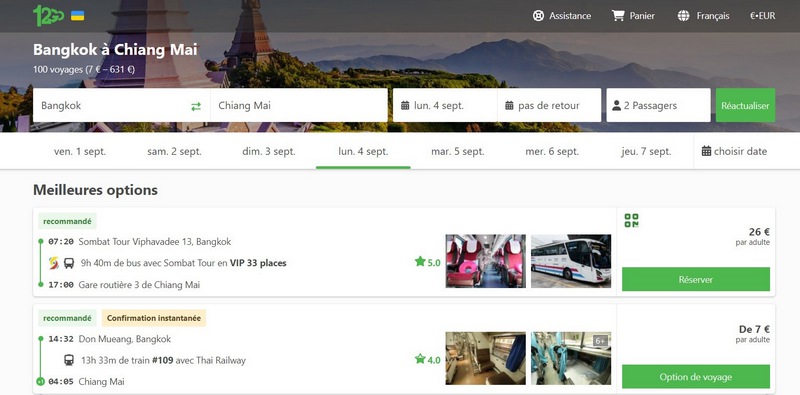Select the sam. 2 sept. date tab
The image size is (800, 395).
click(174, 152)
